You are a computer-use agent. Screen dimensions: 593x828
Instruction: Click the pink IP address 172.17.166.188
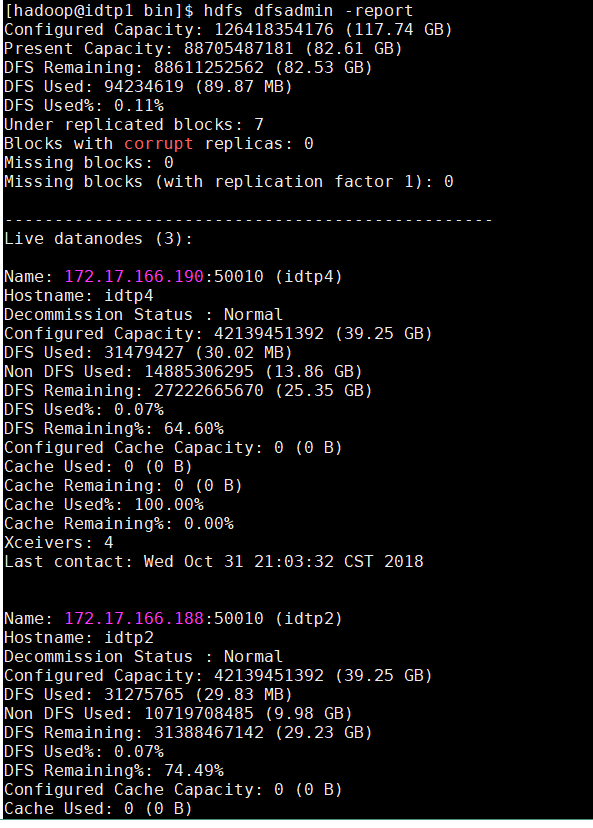[134, 618]
